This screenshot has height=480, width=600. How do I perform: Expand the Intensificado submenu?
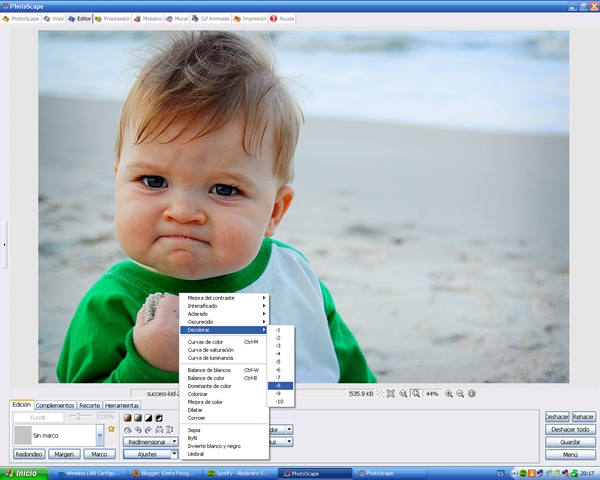(225, 306)
